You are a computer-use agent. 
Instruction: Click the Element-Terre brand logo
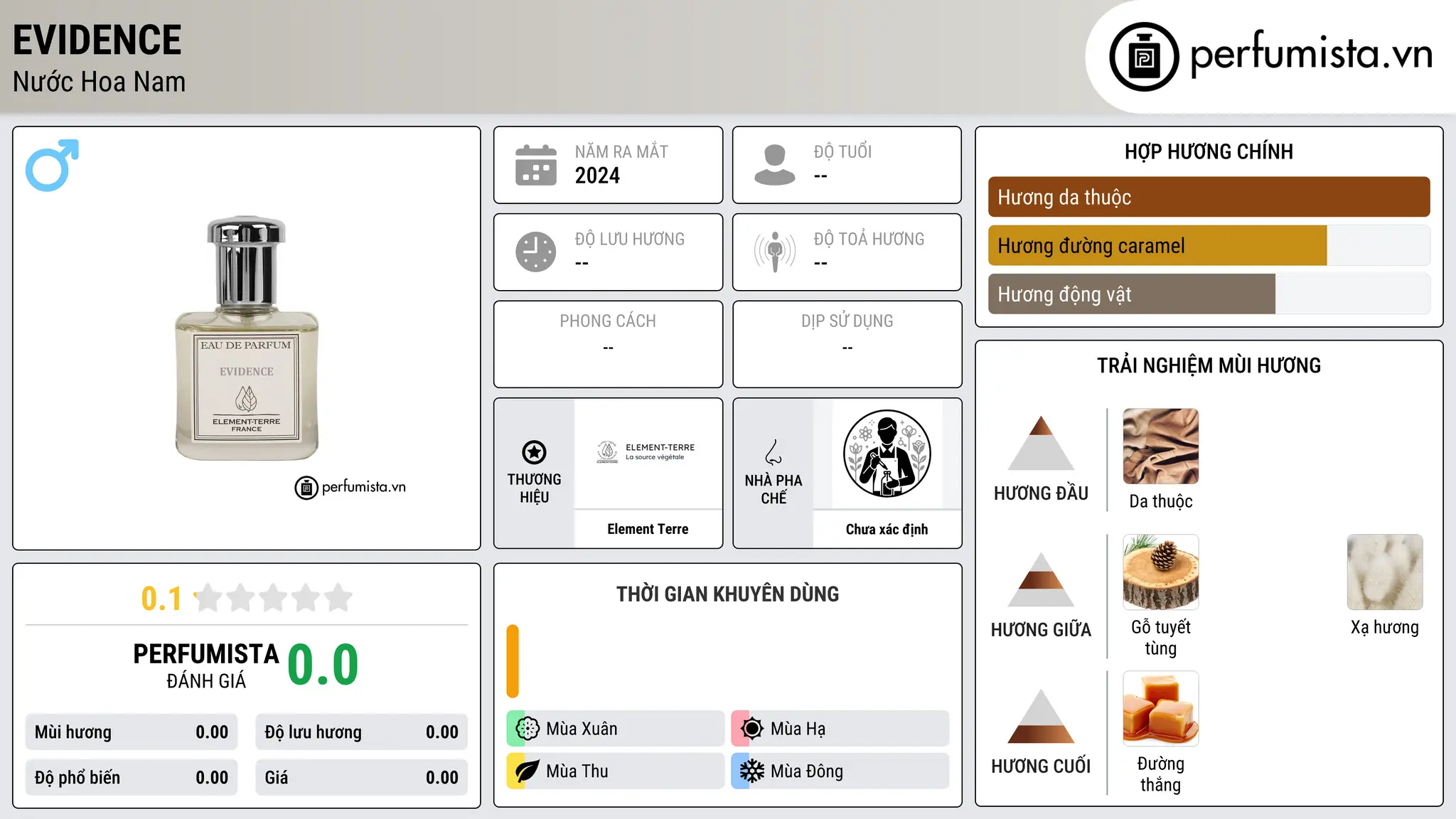(x=647, y=452)
